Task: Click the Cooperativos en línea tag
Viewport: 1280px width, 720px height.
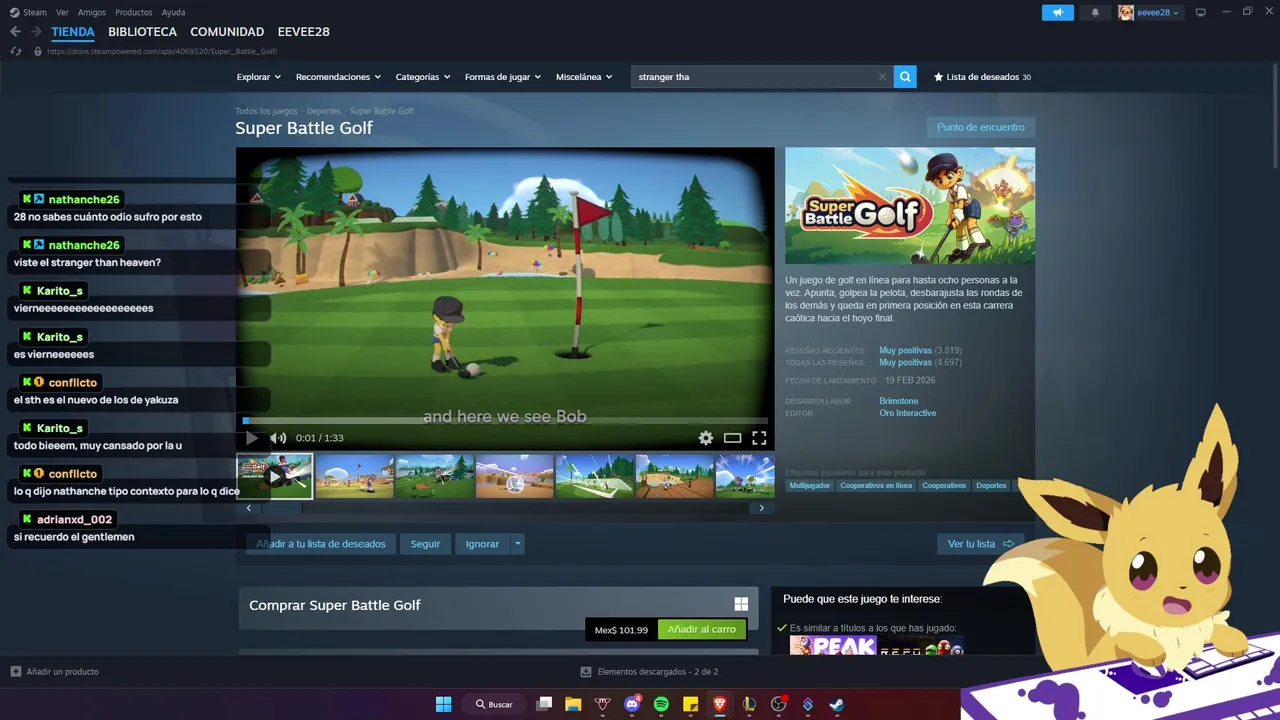Action: coord(876,485)
